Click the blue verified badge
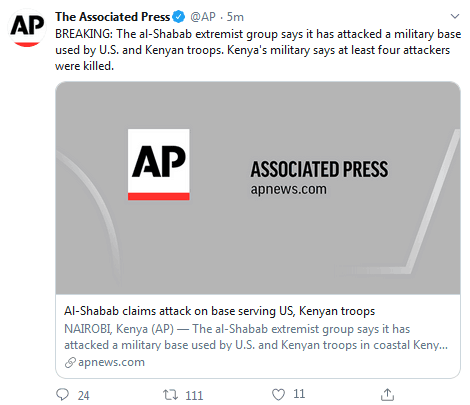Image resolution: width=470 pixels, height=405 pixels. pyautogui.click(x=179, y=17)
